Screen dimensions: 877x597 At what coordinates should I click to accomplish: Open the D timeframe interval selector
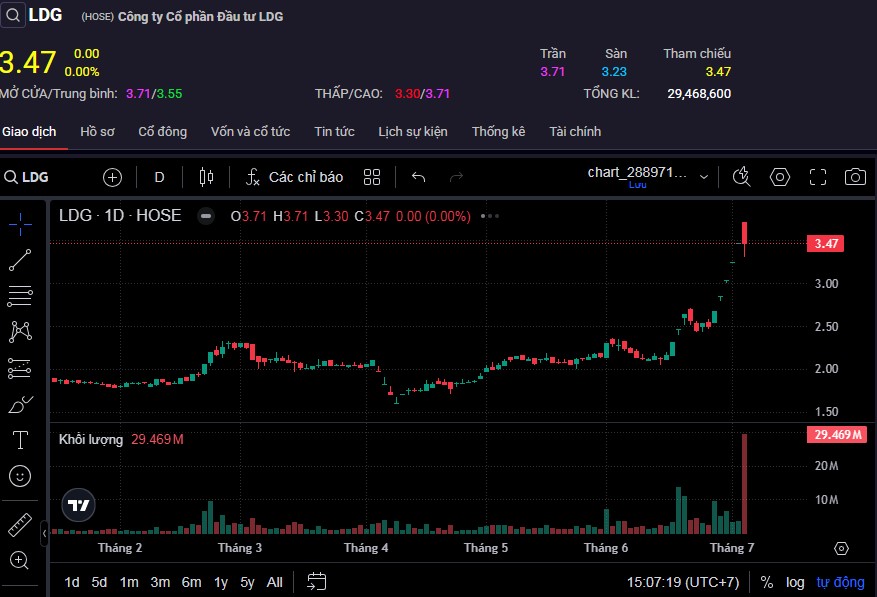(159, 177)
